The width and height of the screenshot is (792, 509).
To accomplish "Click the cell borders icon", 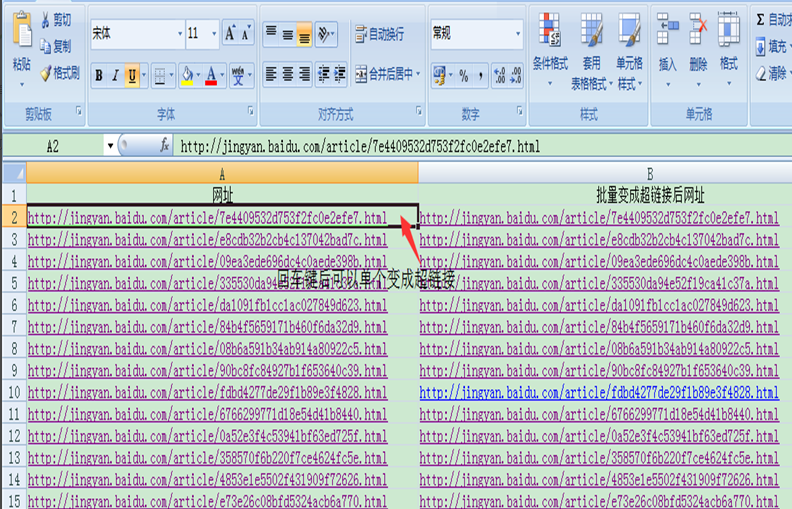I will point(160,76).
